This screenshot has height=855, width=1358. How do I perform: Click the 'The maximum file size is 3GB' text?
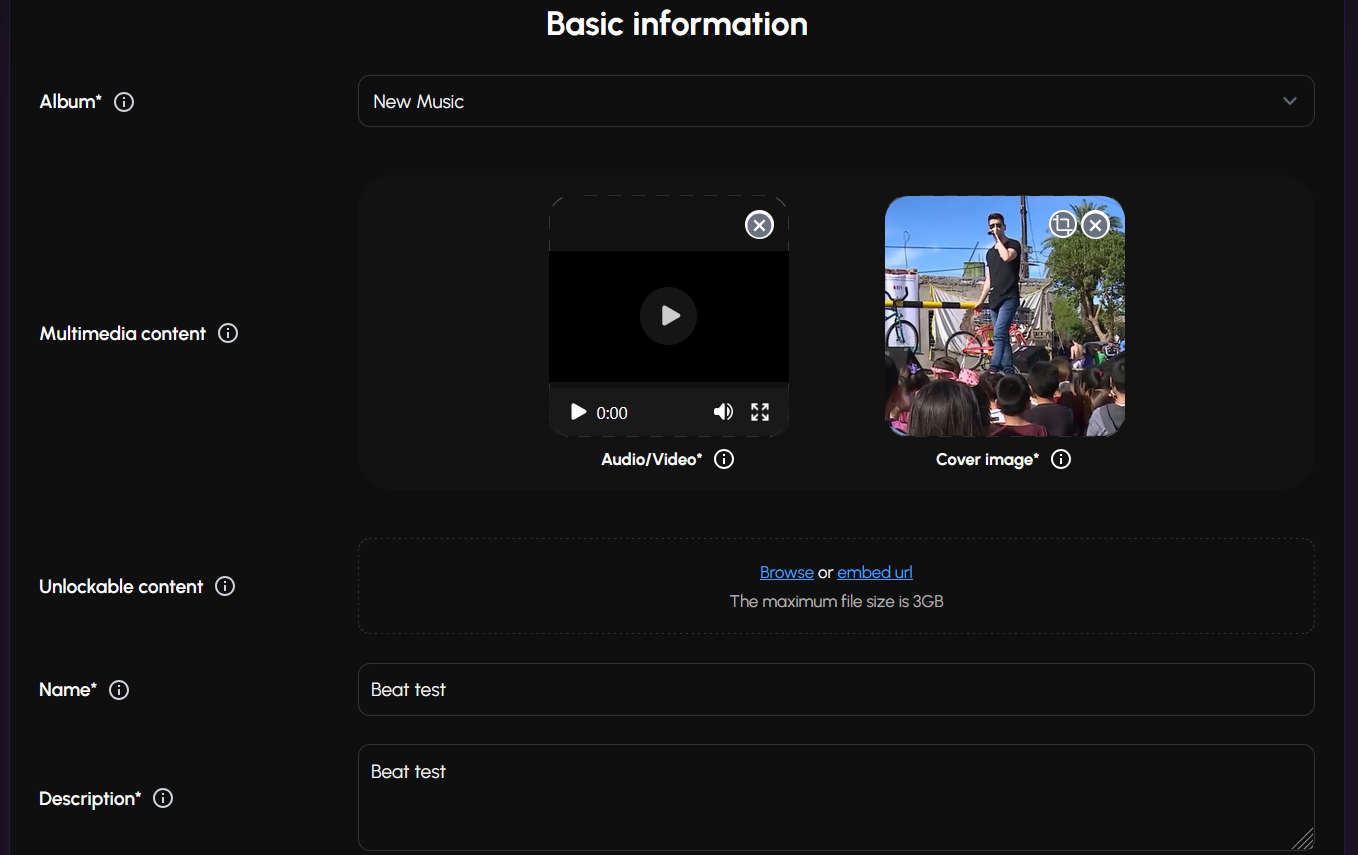(837, 601)
